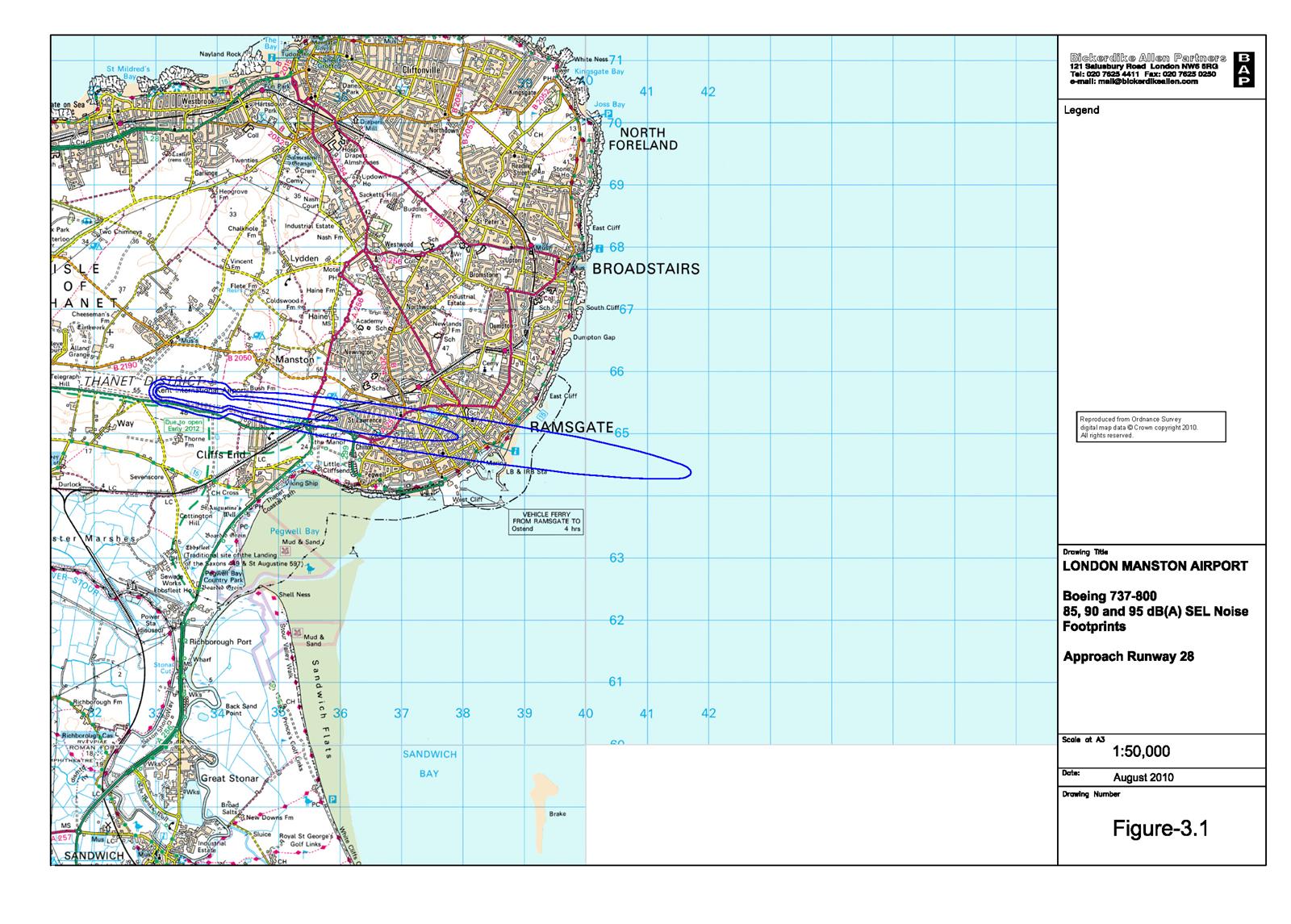Click the RAMSGATE town label
The width and height of the screenshot is (1291, 924).
[x=571, y=428]
